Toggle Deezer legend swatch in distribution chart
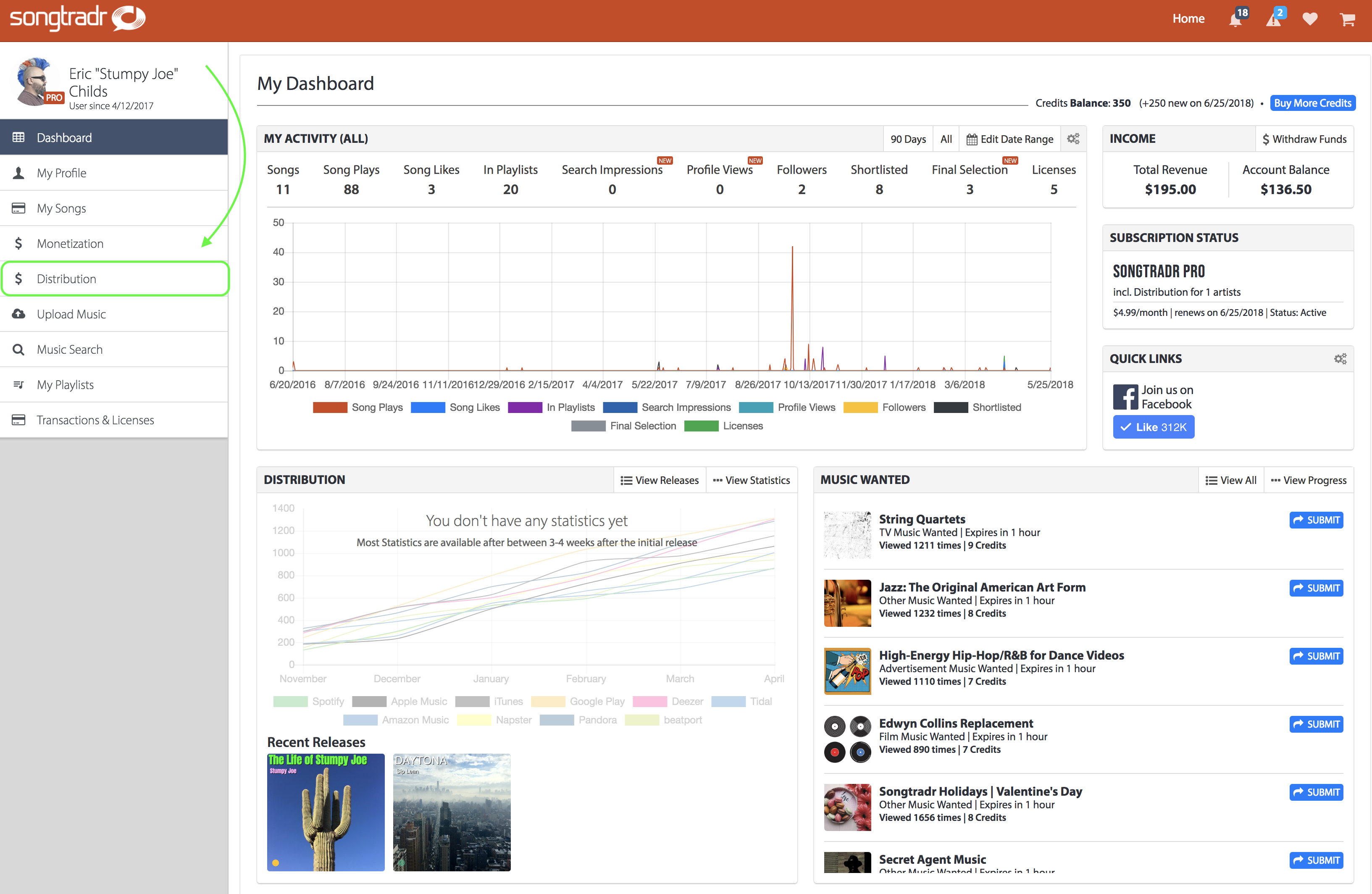This screenshot has height=894, width=1372. coord(650,702)
